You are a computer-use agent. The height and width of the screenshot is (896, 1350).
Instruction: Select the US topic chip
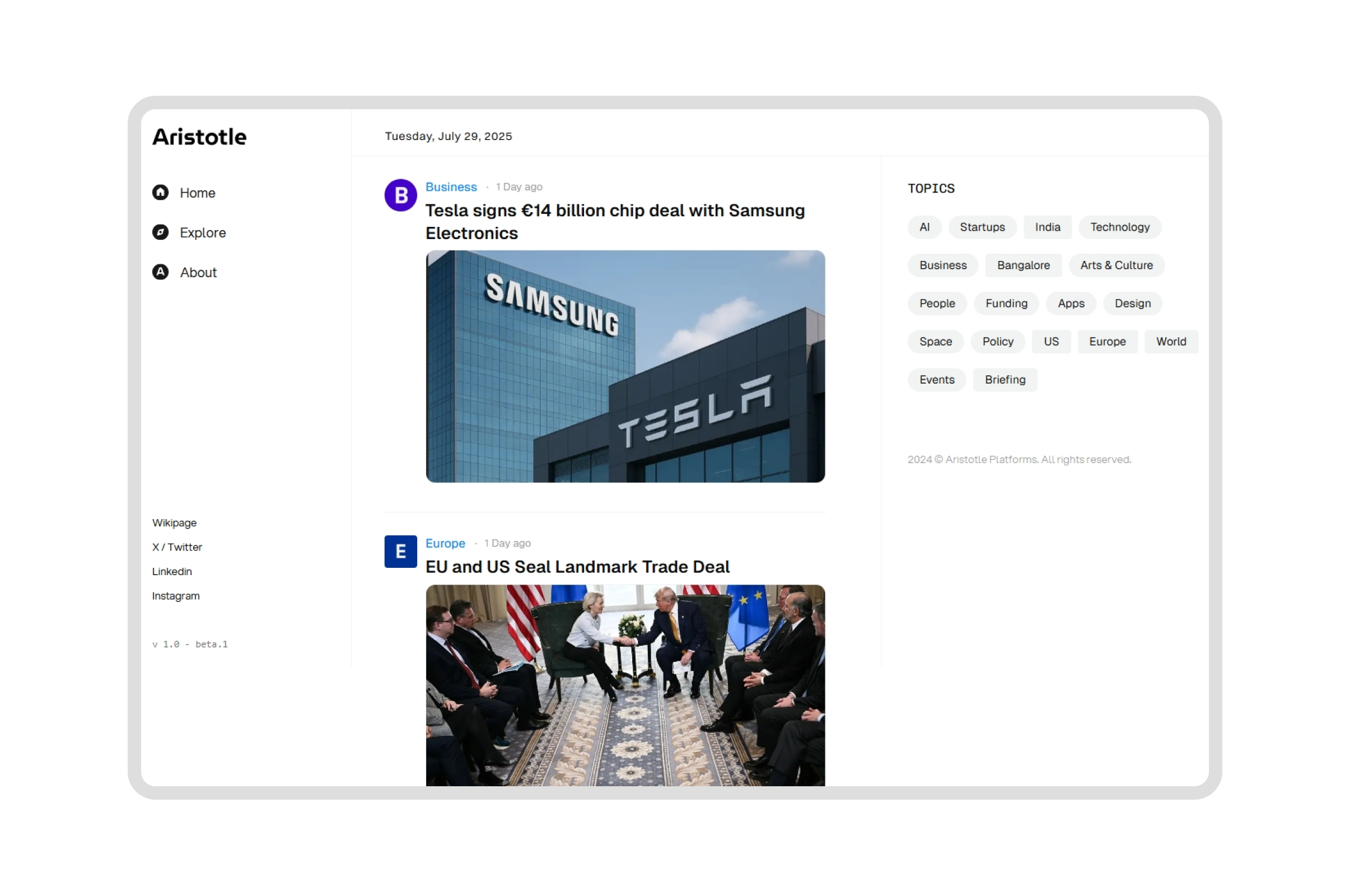tap(1052, 342)
